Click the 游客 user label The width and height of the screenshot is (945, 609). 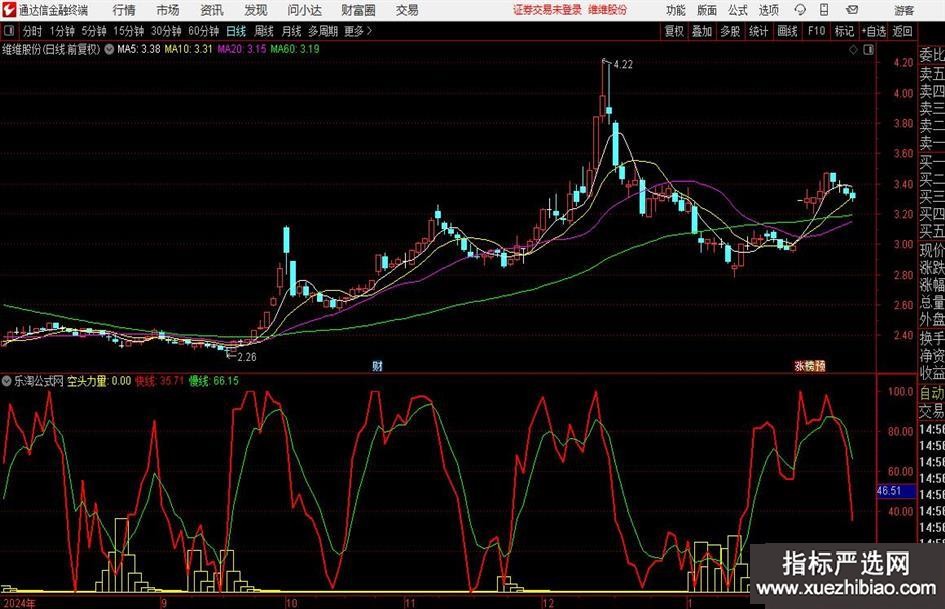click(x=904, y=10)
